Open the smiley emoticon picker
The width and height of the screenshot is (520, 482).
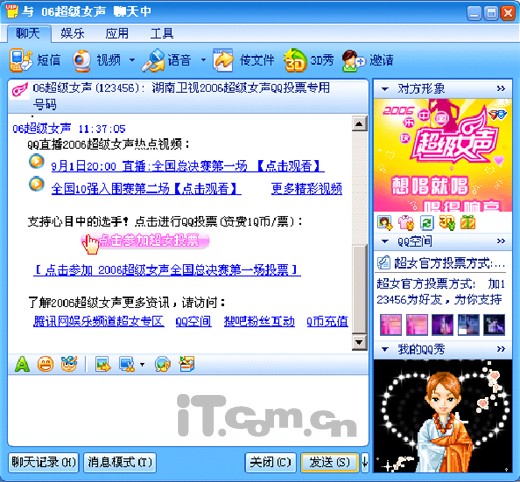tap(45, 364)
